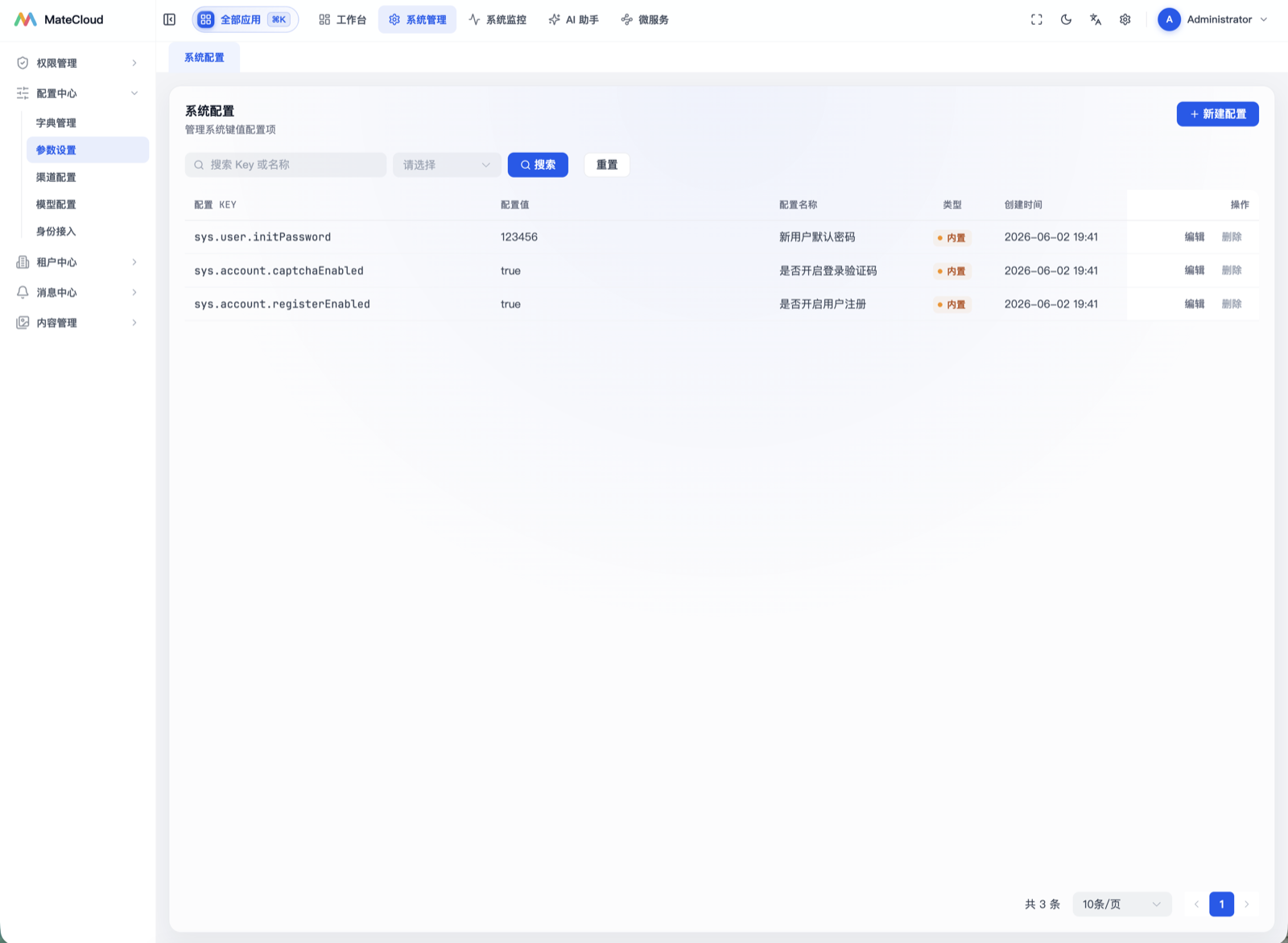
Task: Enter fullscreen mode via the header icon
Action: (1037, 19)
